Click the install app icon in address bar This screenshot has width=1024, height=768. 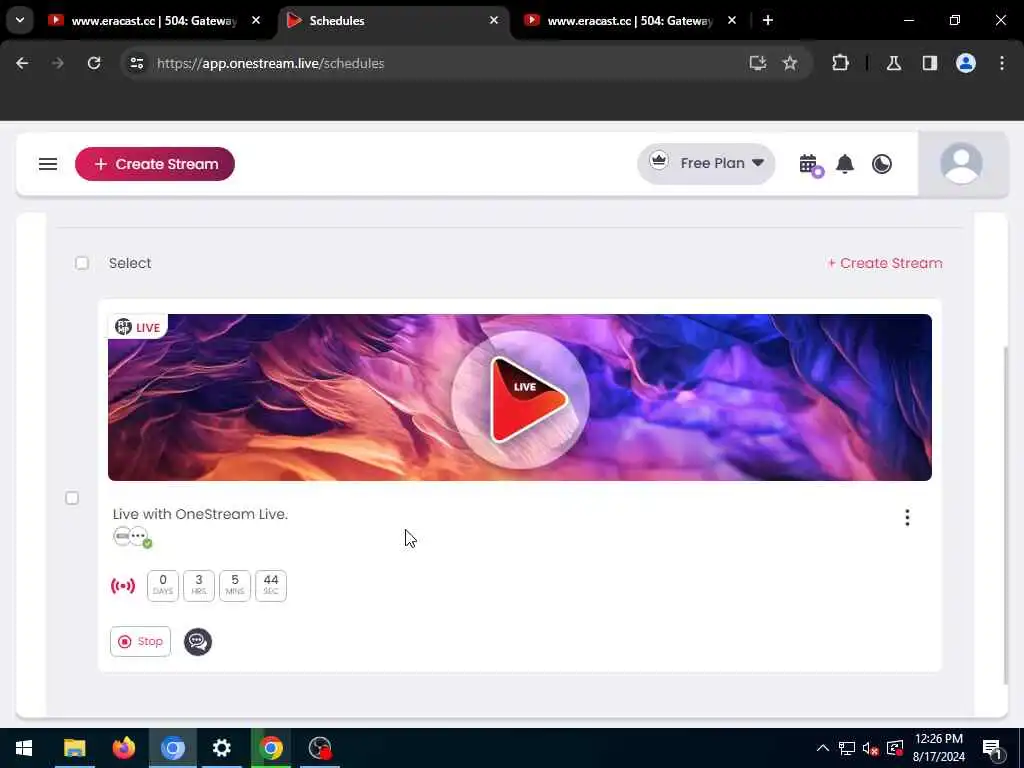coord(758,63)
